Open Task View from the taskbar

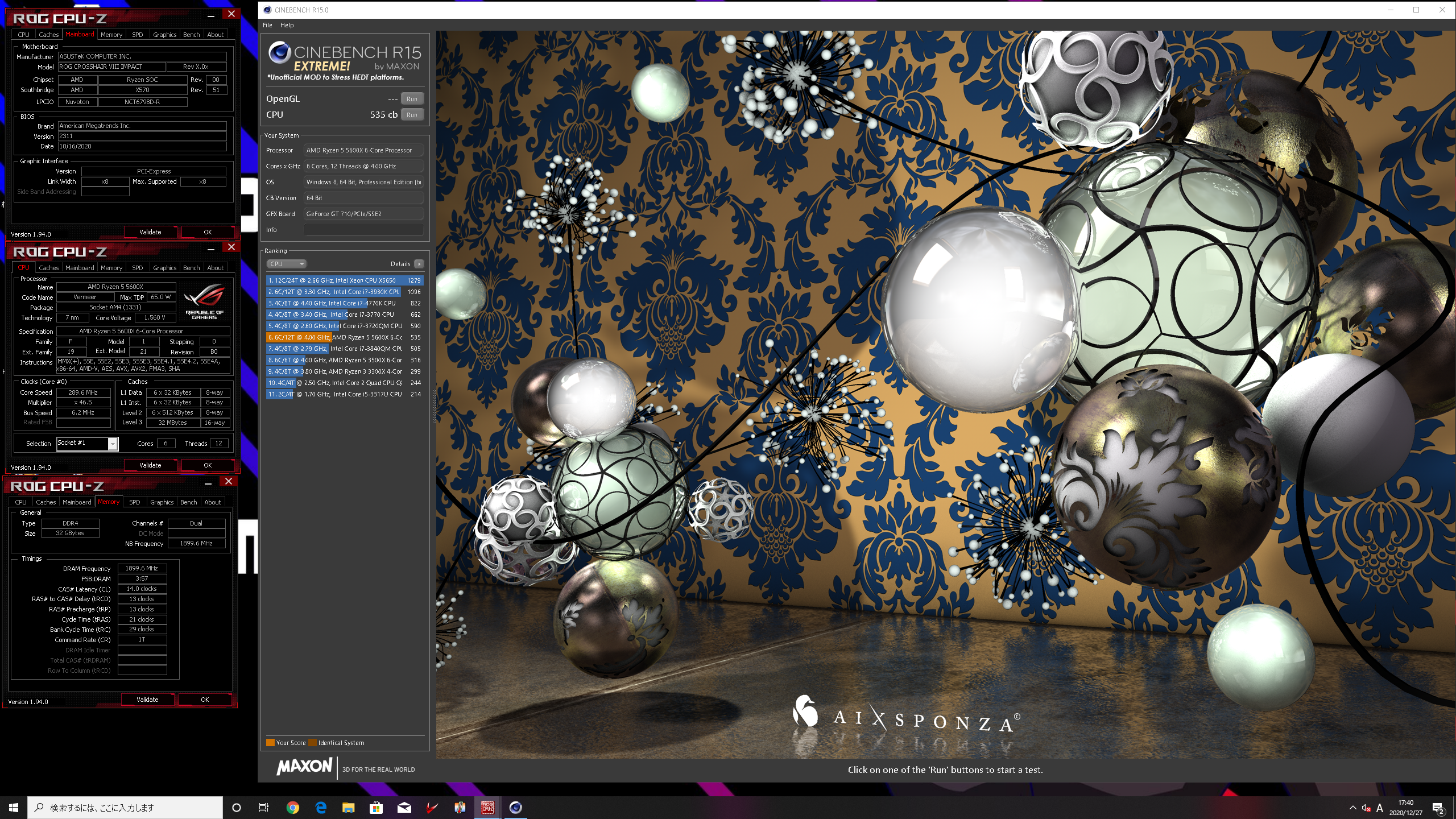pyautogui.click(x=264, y=808)
